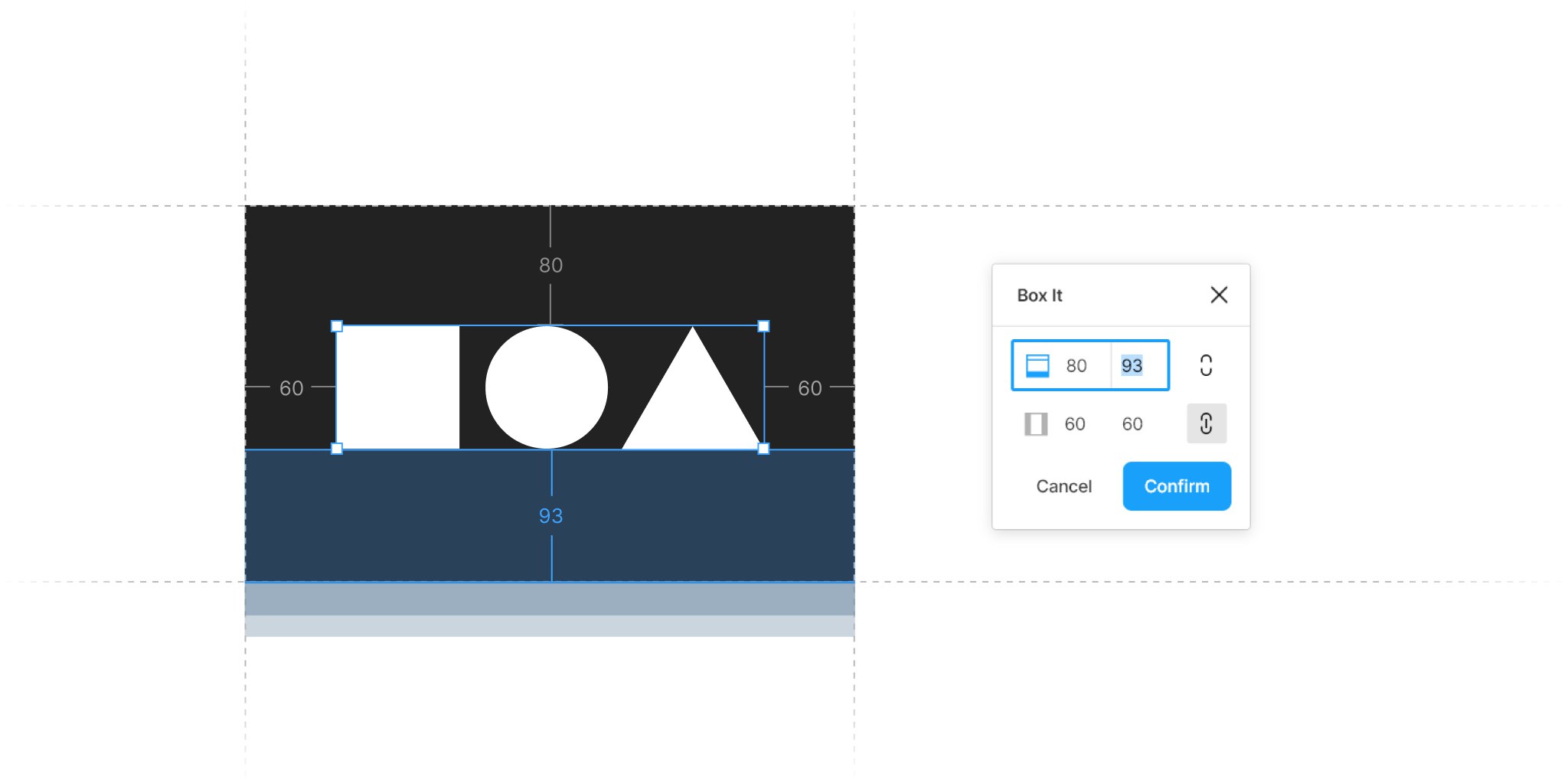Click the horizontal padding icon
Image resolution: width=1568 pixels, height=784 pixels.
[1036, 423]
